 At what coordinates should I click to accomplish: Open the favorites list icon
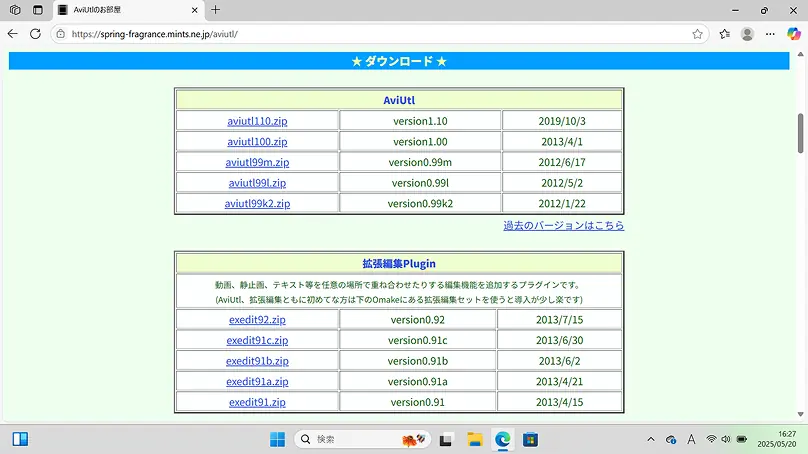tap(725, 34)
